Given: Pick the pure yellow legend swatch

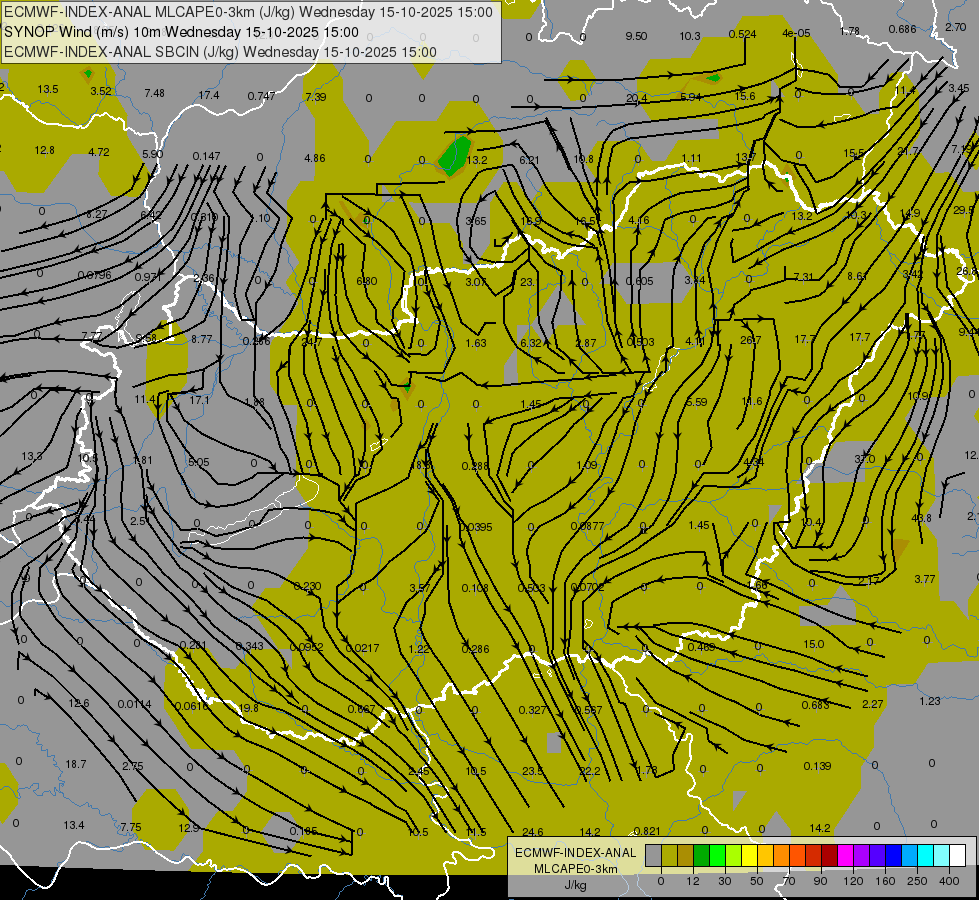Looking at the screenshot, I should tap(749, 856).
